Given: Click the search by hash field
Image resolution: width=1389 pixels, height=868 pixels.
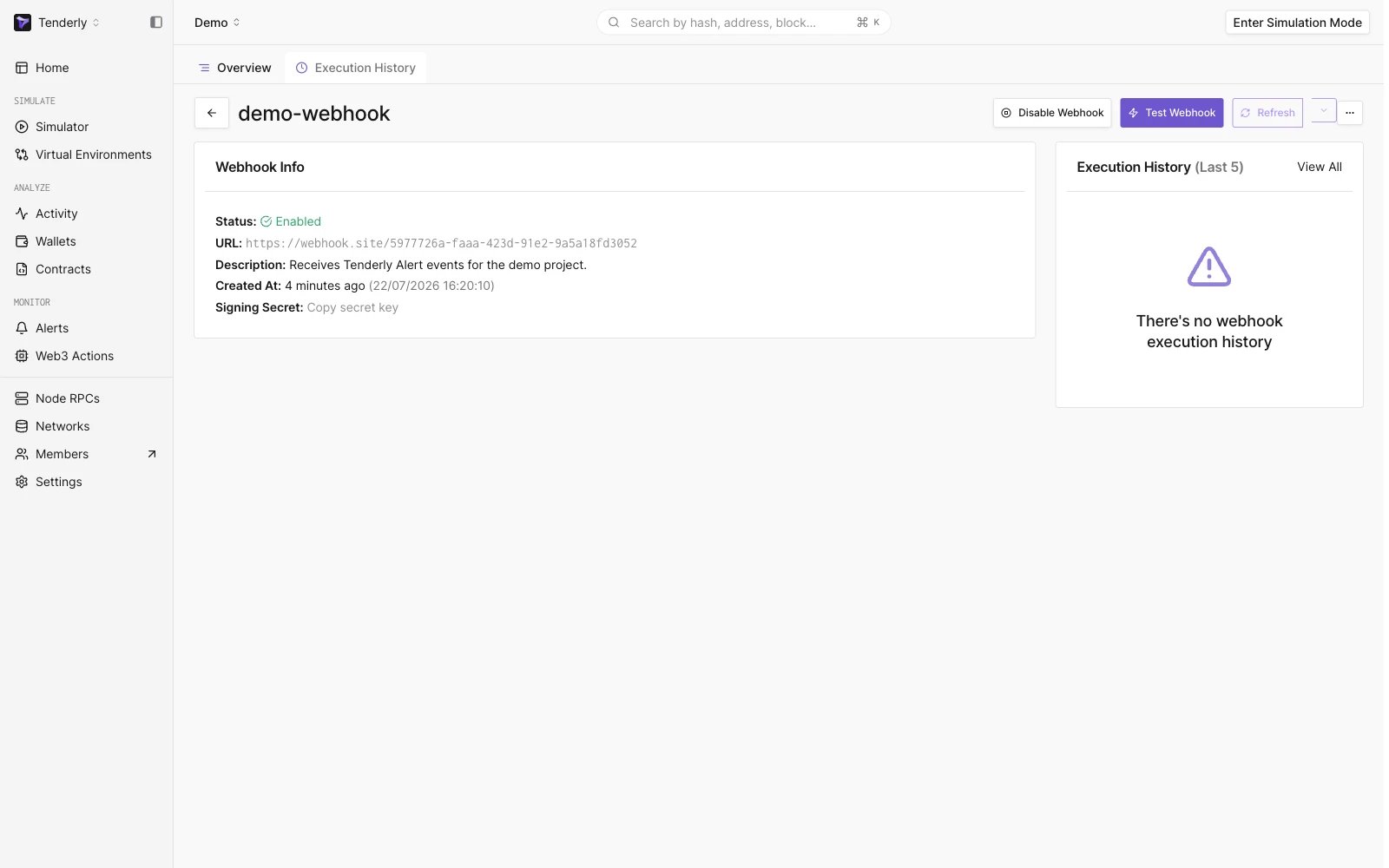Looking at the screenshot, I should (743, 23).
